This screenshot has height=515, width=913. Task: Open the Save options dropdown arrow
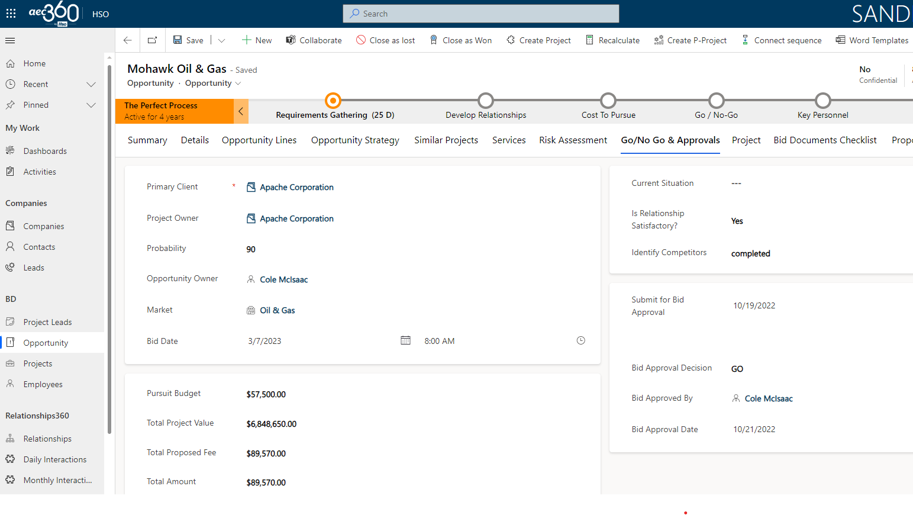[221, 40]
